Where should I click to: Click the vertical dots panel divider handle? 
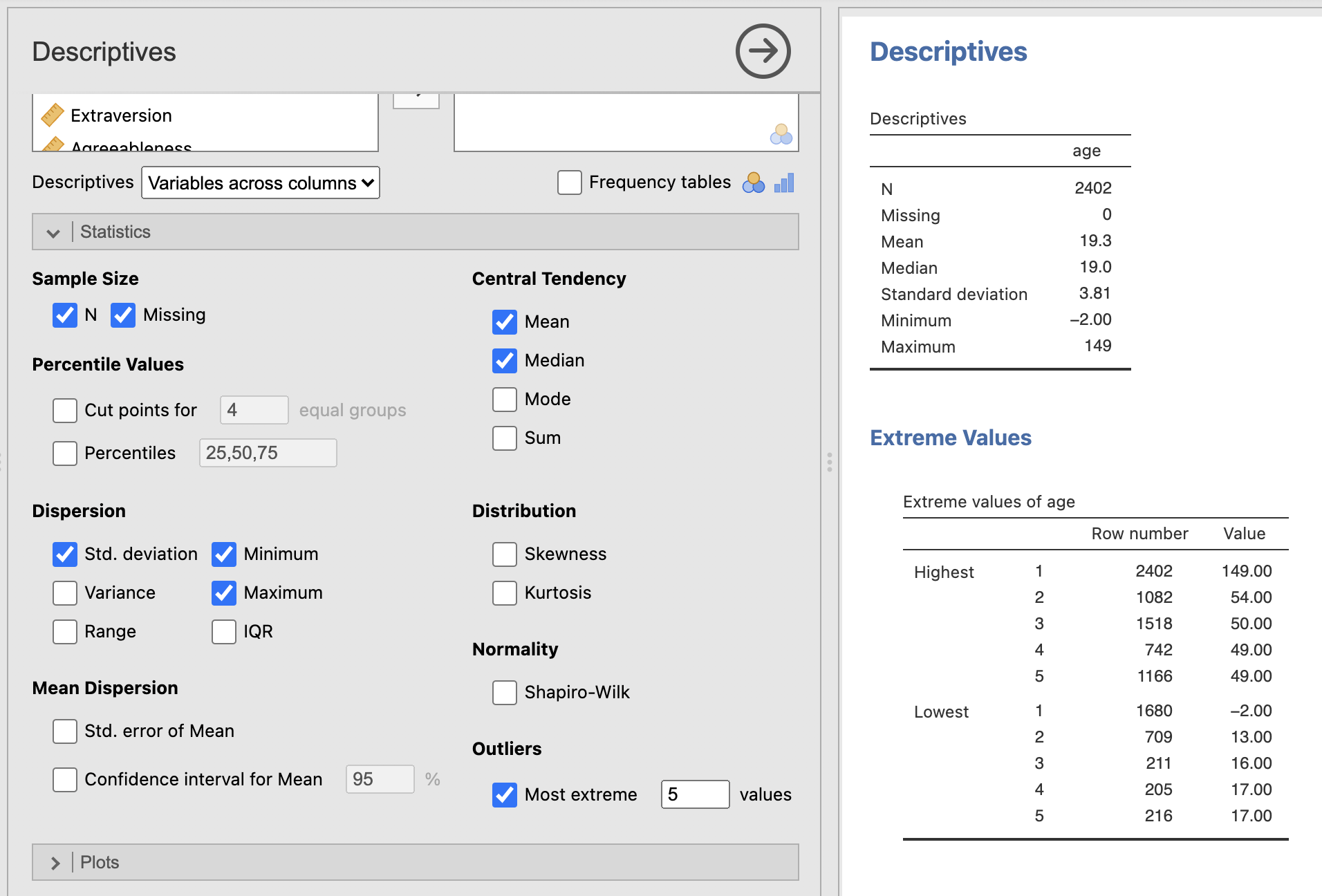coord(829,462)
